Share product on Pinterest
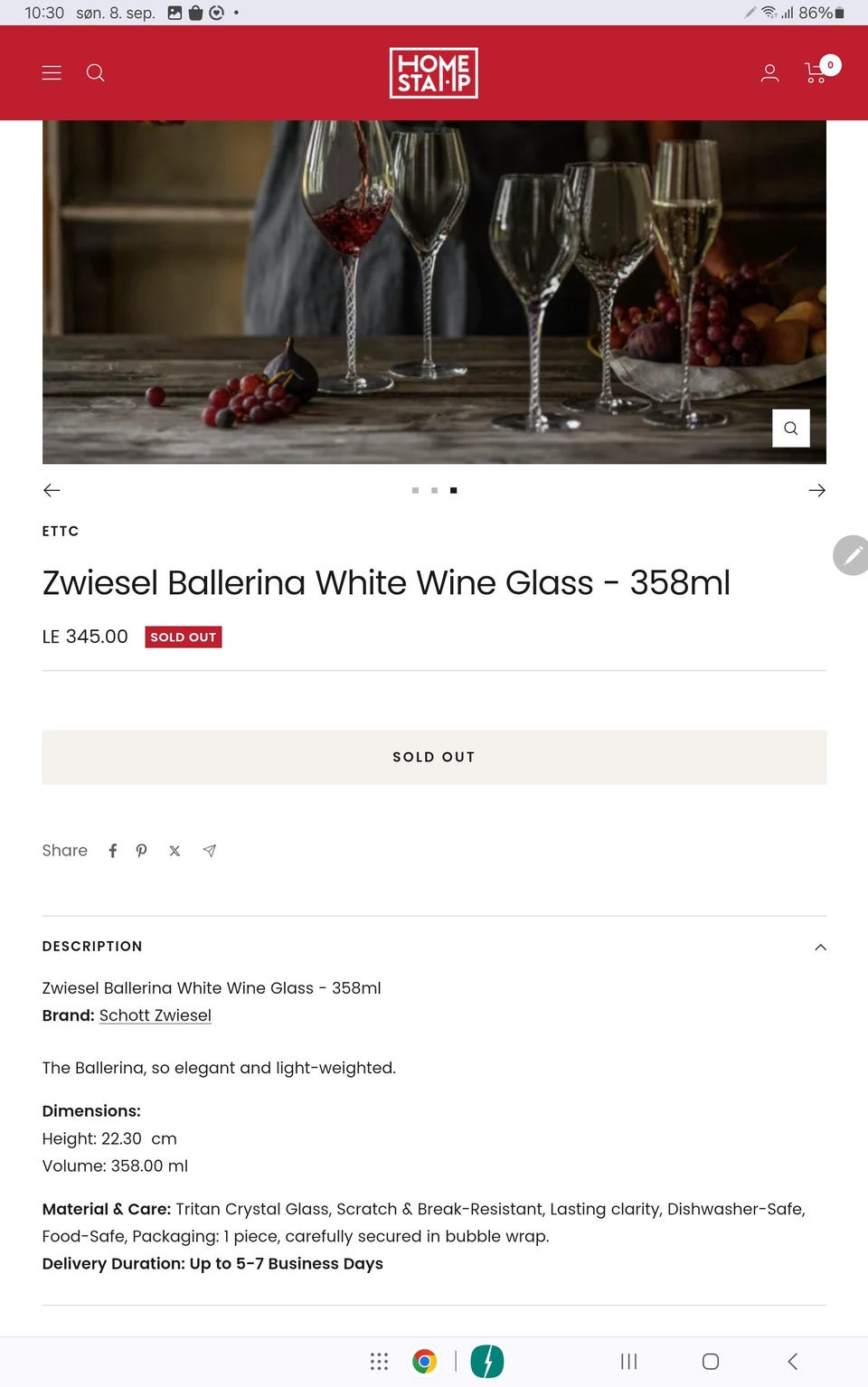868x1387 pixels. 141,851
